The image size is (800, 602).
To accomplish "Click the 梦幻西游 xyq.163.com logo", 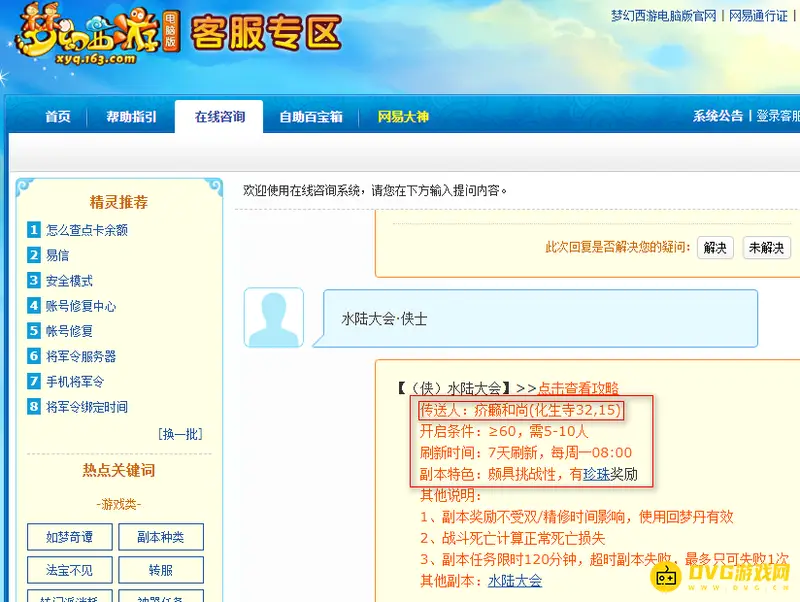I will [x=97, y=35].
